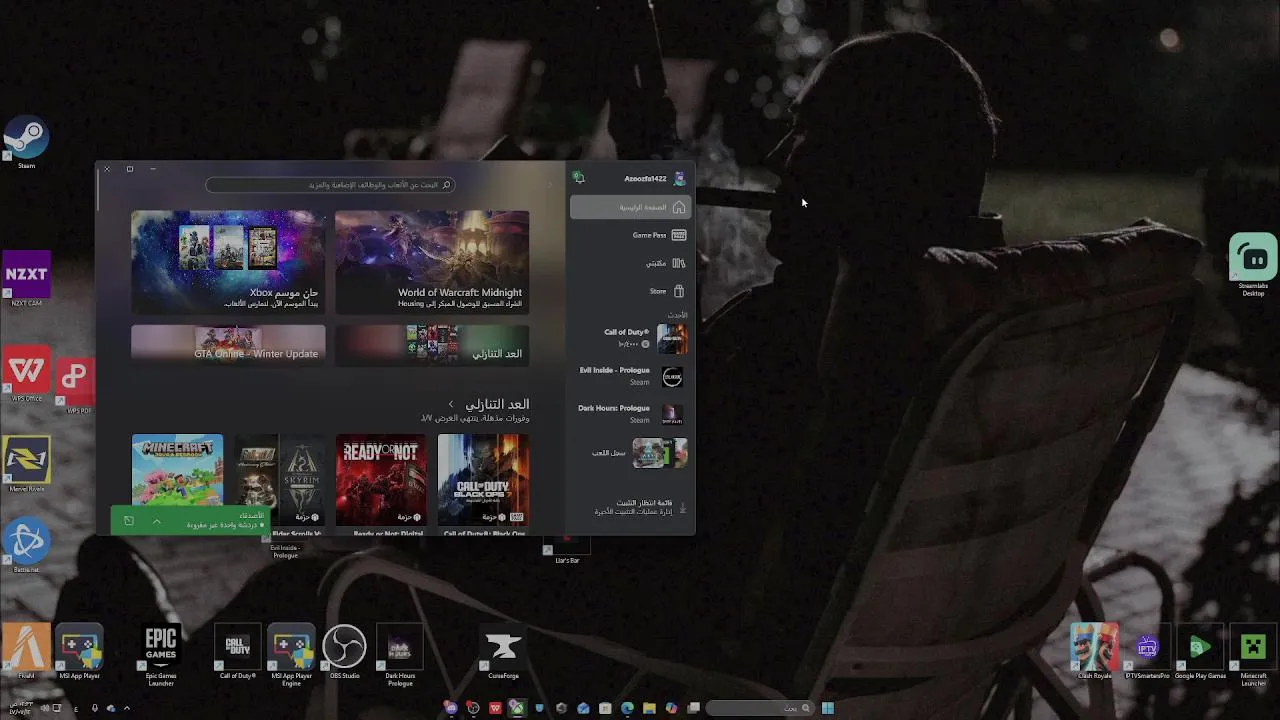Go to the Xbox home page tab

(x=630, y=207)
